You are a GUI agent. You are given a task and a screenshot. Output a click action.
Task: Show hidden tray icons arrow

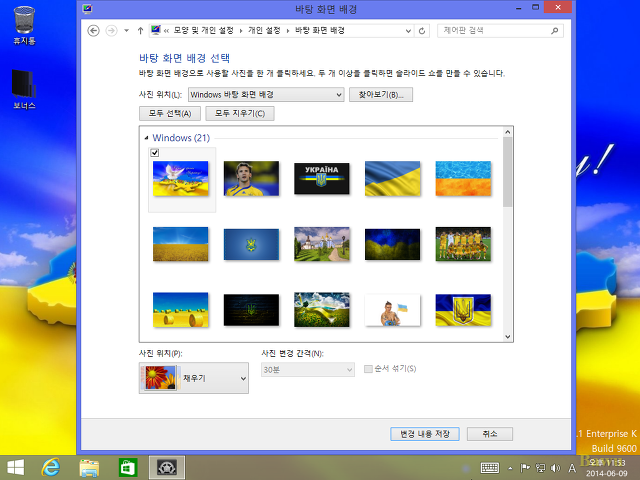510,468
